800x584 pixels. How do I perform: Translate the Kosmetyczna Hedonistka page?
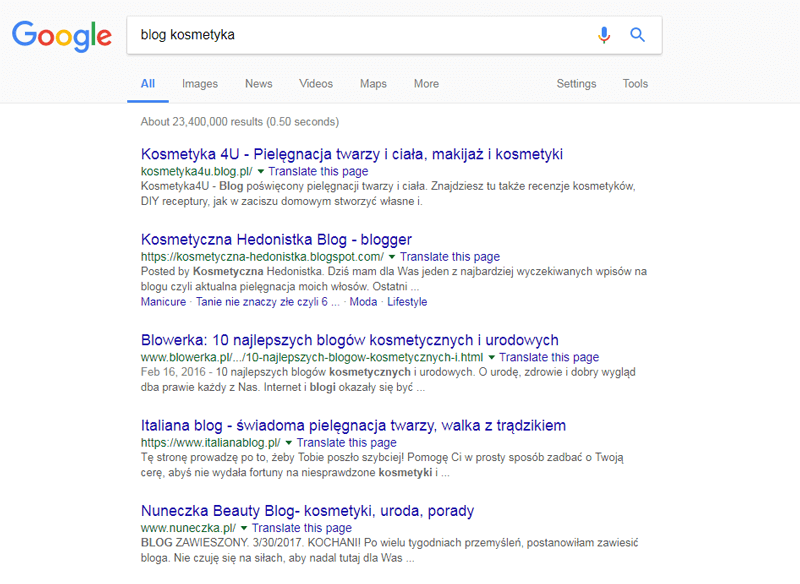pyautogui.click(x=450, y=257)
